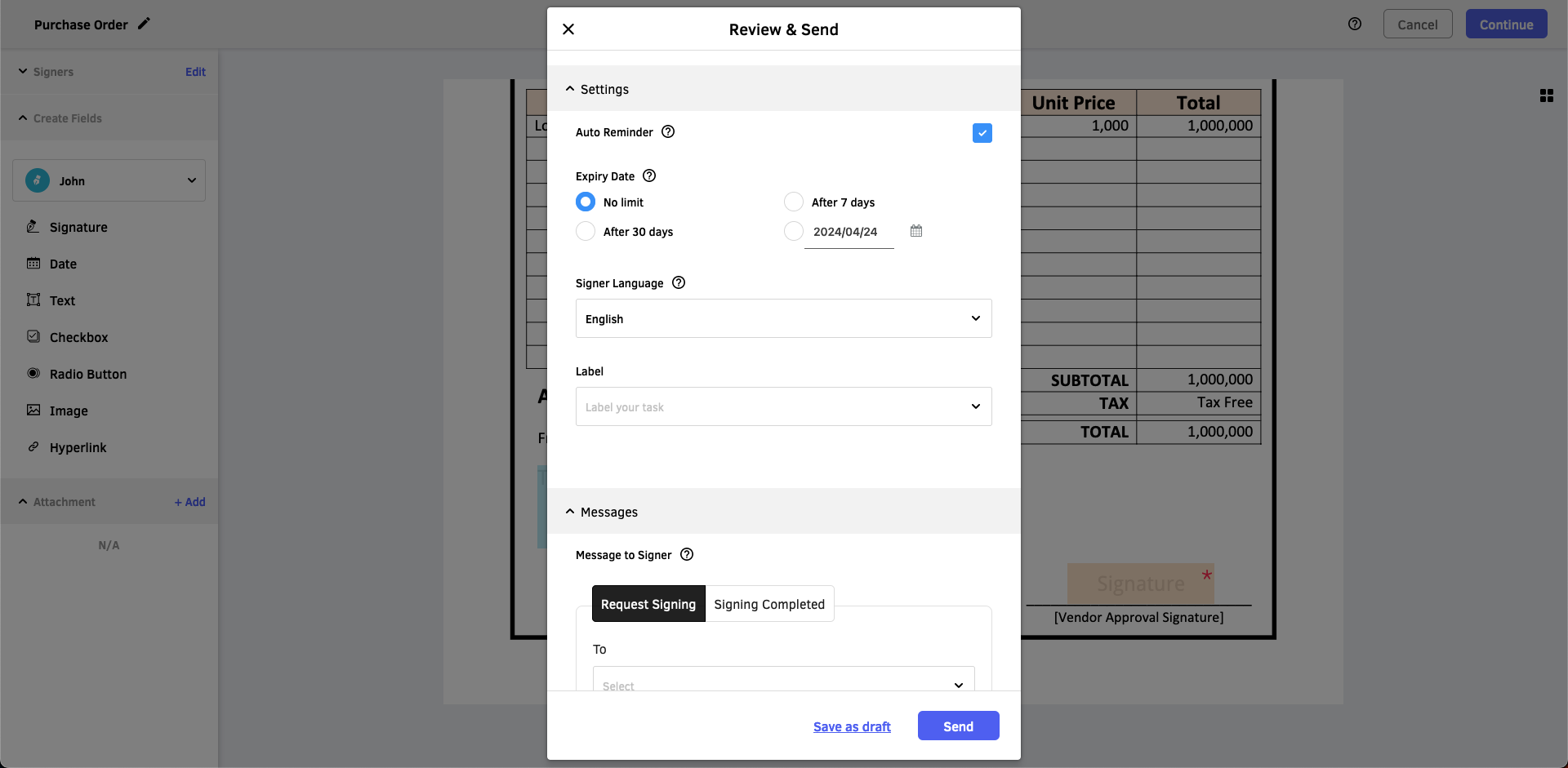Select the Hyperlink field tool

click(x=78, y=447)
